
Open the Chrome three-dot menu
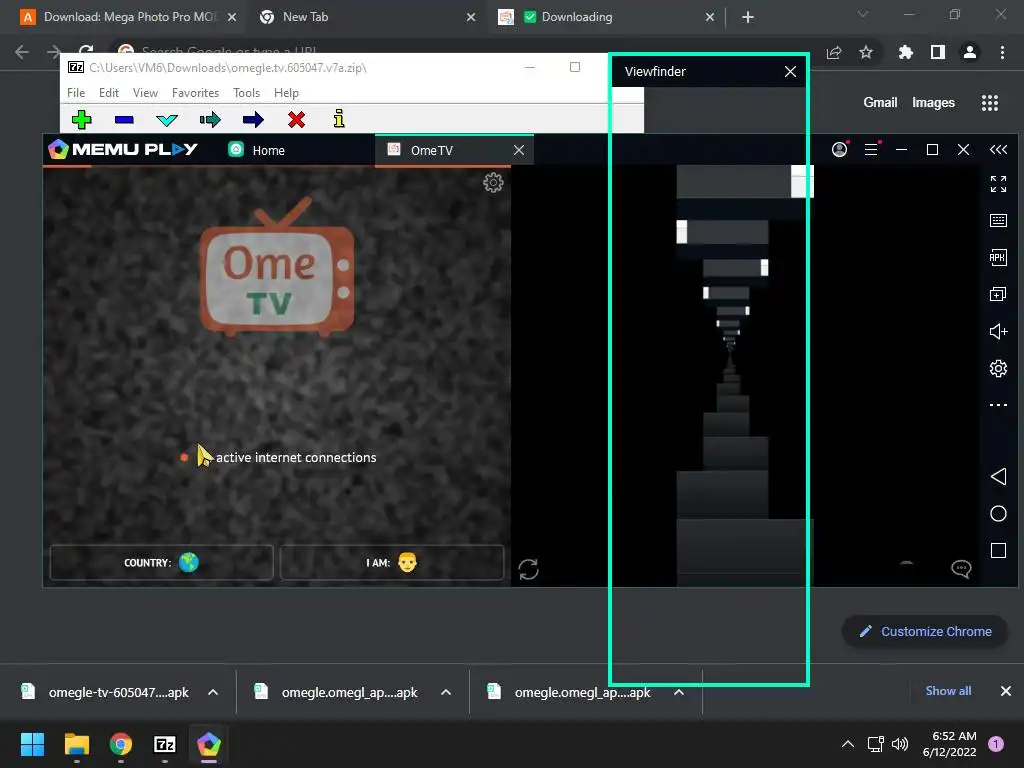[1002, 52]
